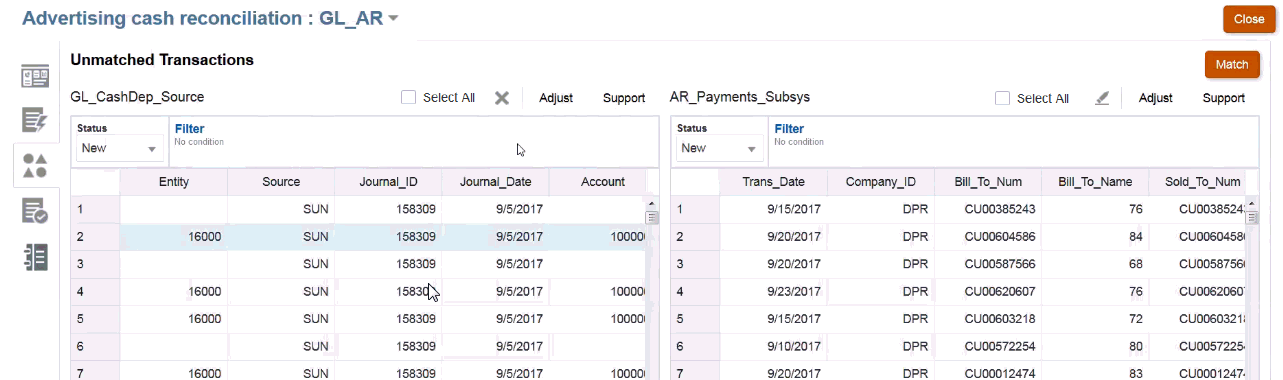The image size is (1283, 380).
Task: Select row 1 header in AR_Payments_Subsys
Action: tap(695, 209)
